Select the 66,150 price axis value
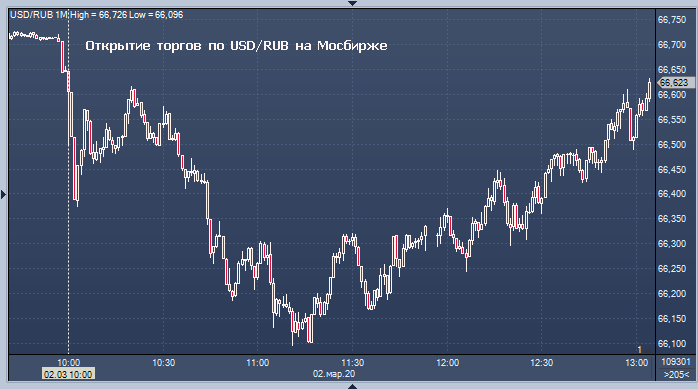Viewport: 698px width, 389px height. pyautogui.click(x=672, y=319)
